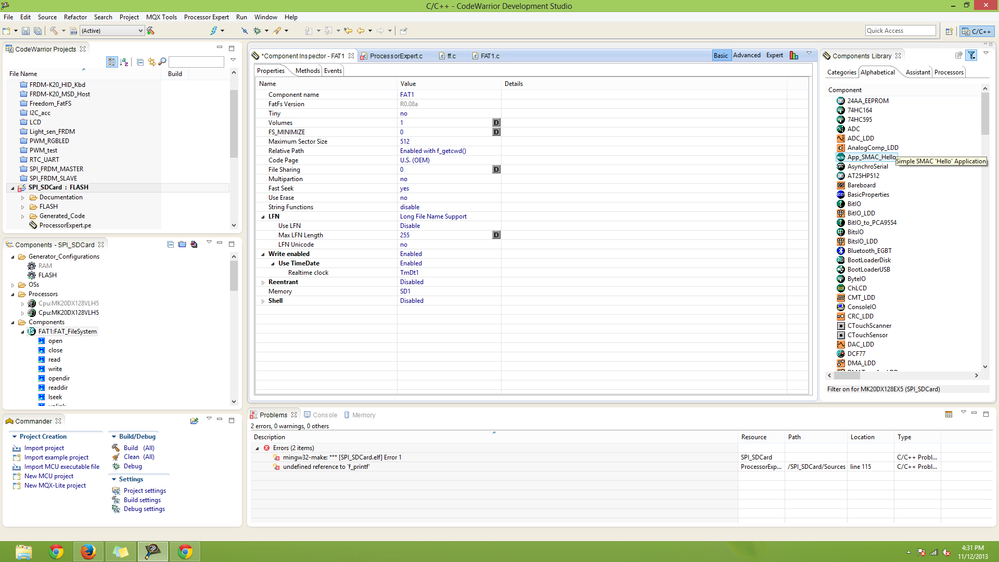Screen dimensions: 999x562
Task: Open the Processor Expert menu
Action: coord(206,17)
